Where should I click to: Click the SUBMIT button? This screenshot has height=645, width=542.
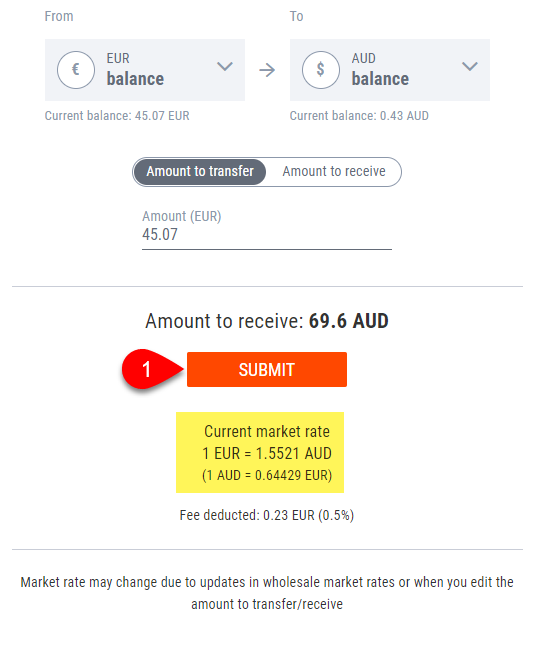[x=267, y=369]
